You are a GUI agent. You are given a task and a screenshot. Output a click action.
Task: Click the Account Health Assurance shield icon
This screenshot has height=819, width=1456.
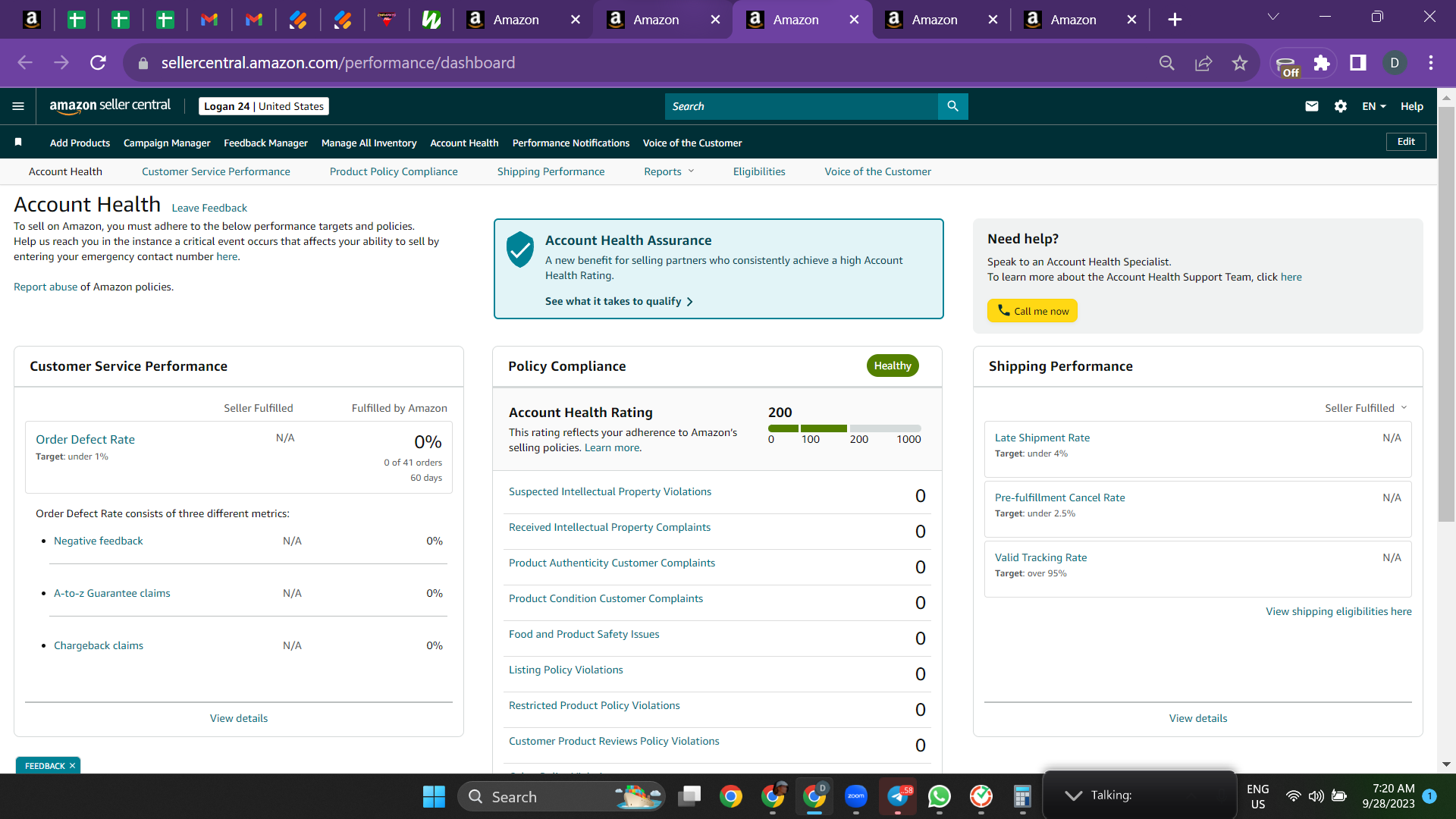(520, 249)
